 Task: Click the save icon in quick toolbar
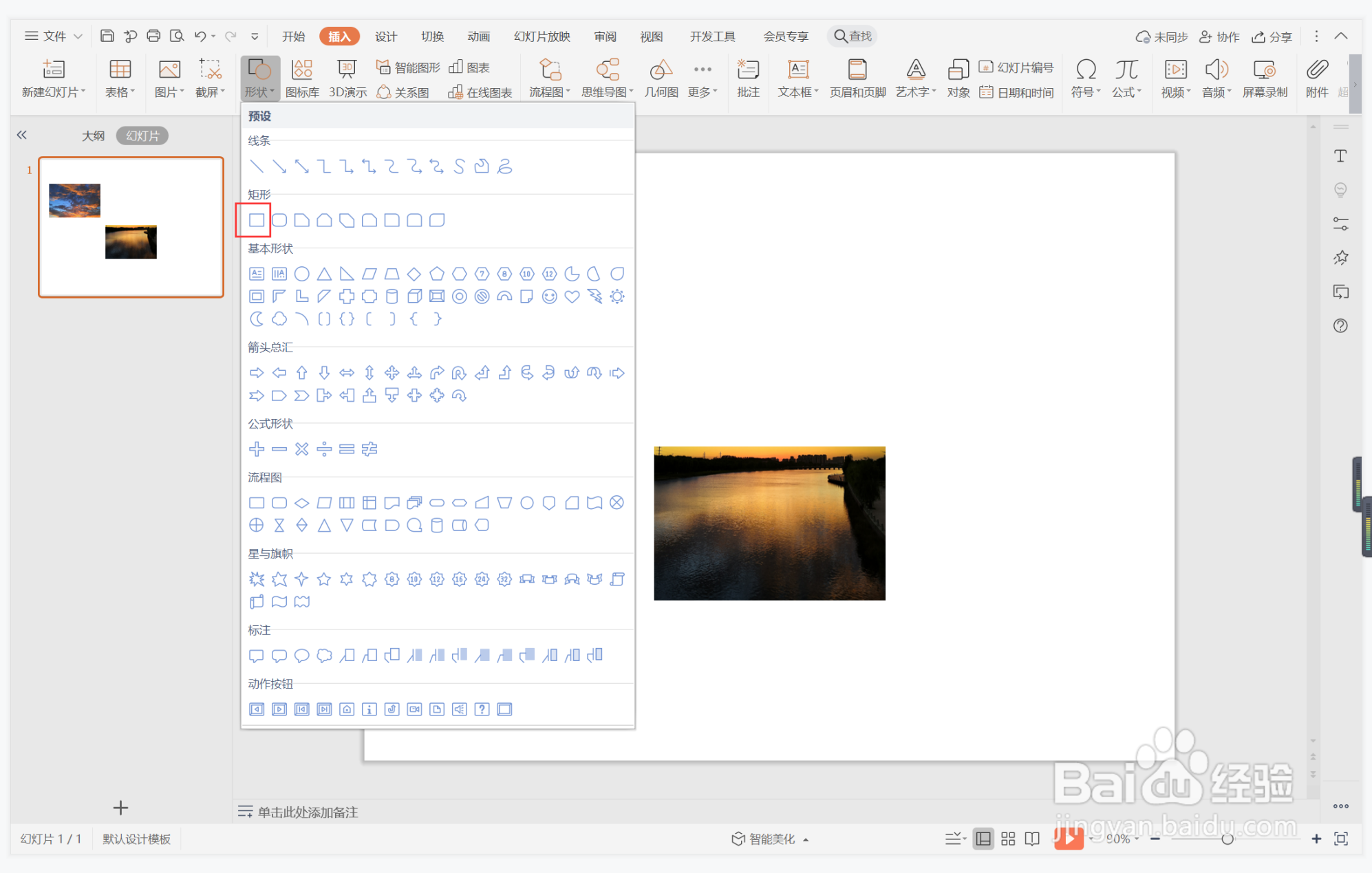(107, 36)
